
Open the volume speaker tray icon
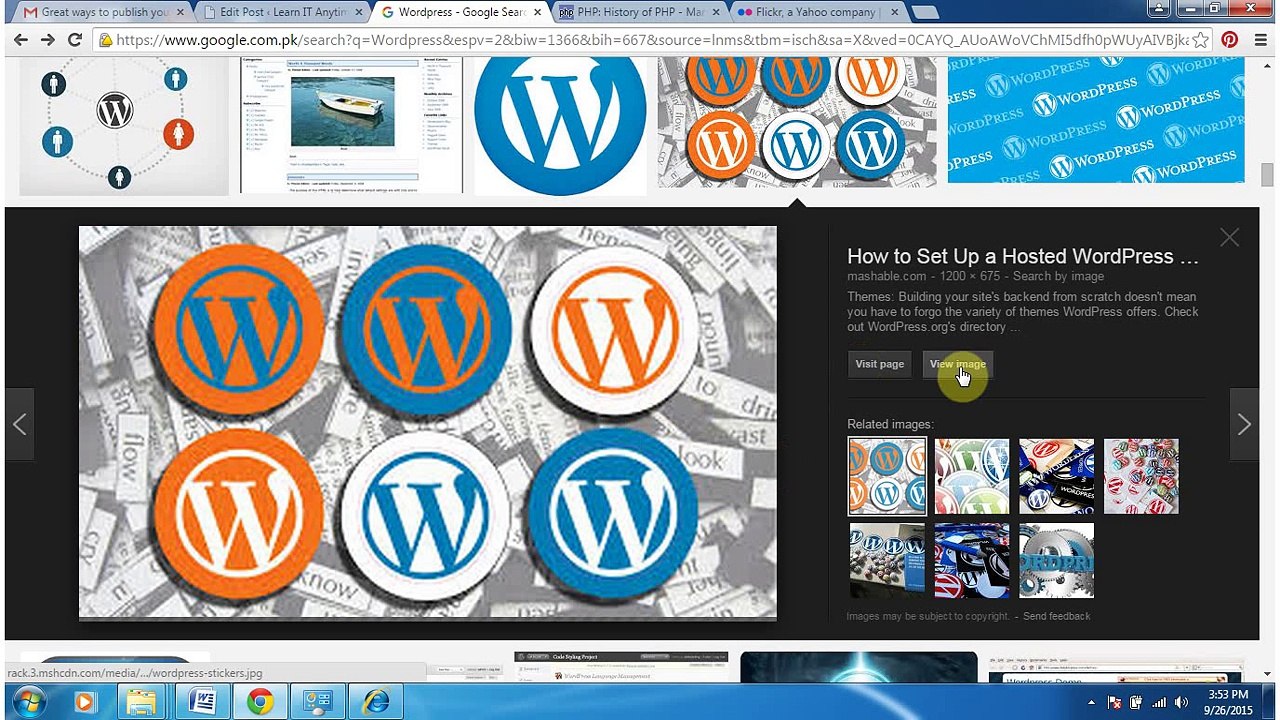click(x=1181, y=703)
